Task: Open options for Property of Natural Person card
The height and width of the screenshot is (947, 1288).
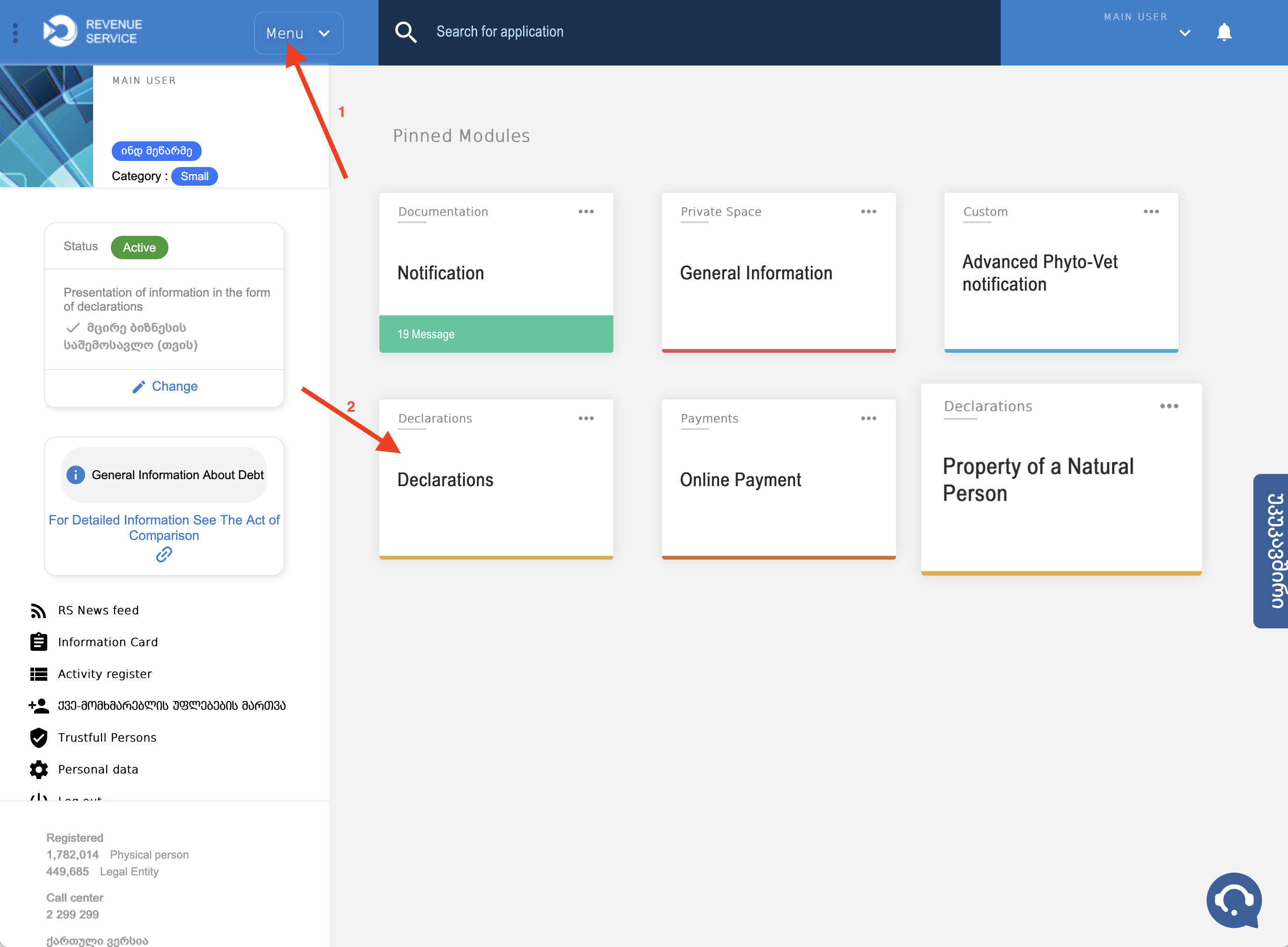Action: tap(1169, 406)
